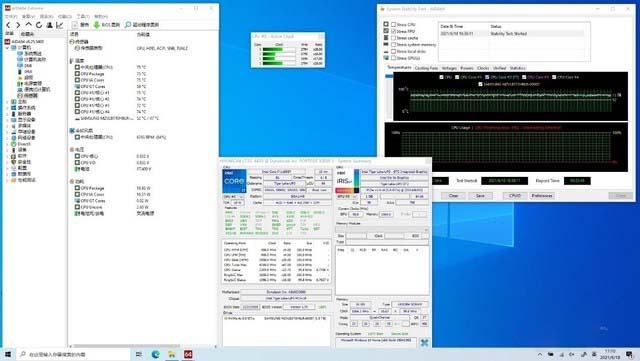Image resolution: width=640 pixels, height=361 pixels.
Task: Open the graph icon in AIDA64 toolbar
Action: point(60,25)
